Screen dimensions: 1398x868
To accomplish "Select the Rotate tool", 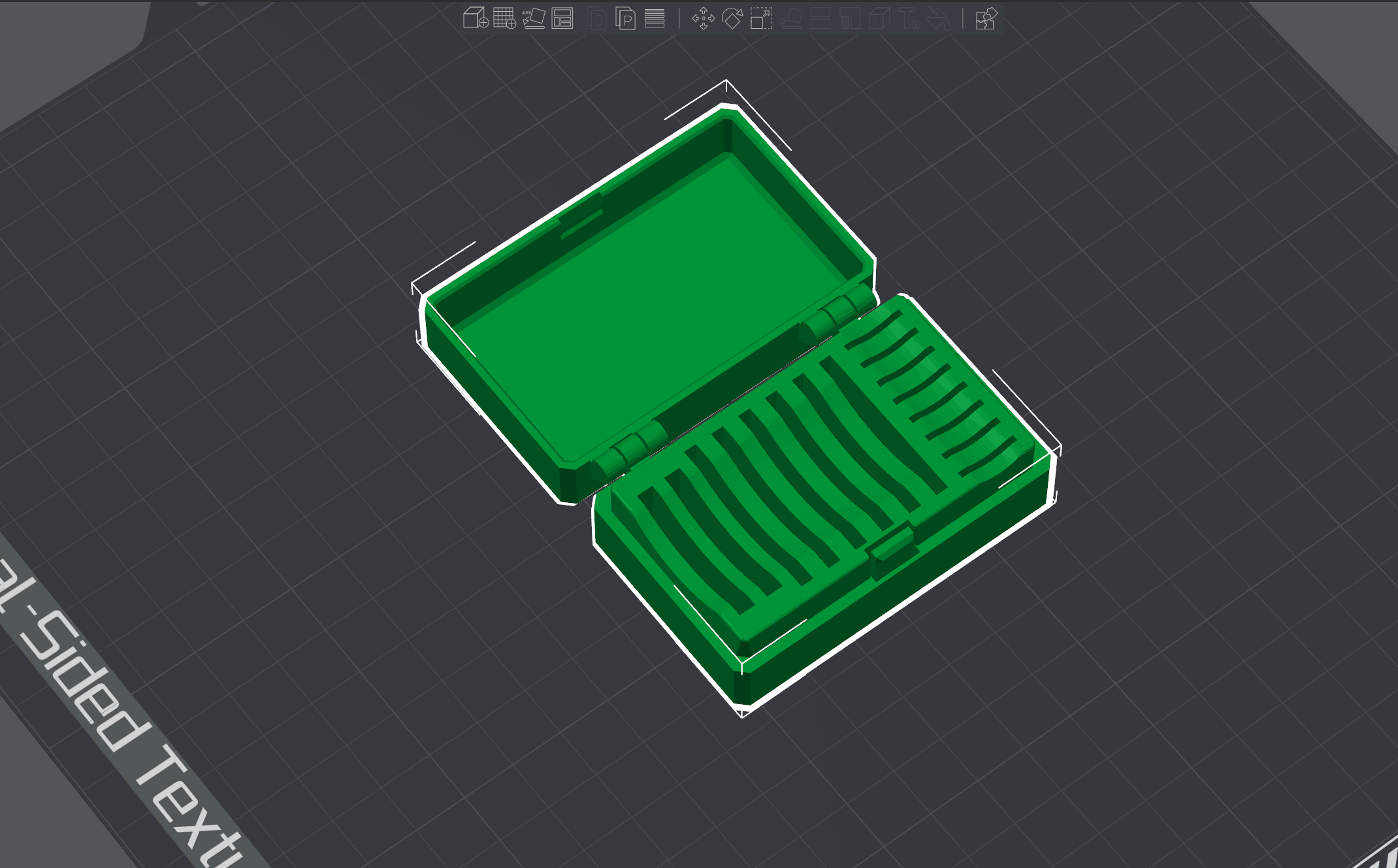I will coord(732,18).
